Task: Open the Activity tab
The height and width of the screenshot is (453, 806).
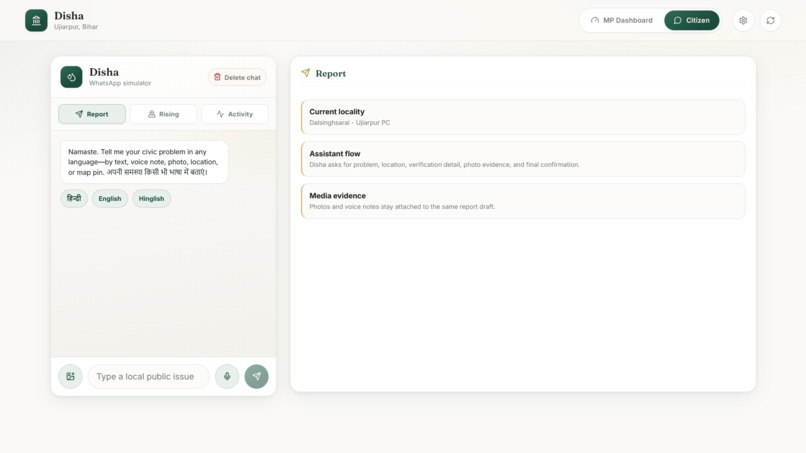Action: (235, 114)
